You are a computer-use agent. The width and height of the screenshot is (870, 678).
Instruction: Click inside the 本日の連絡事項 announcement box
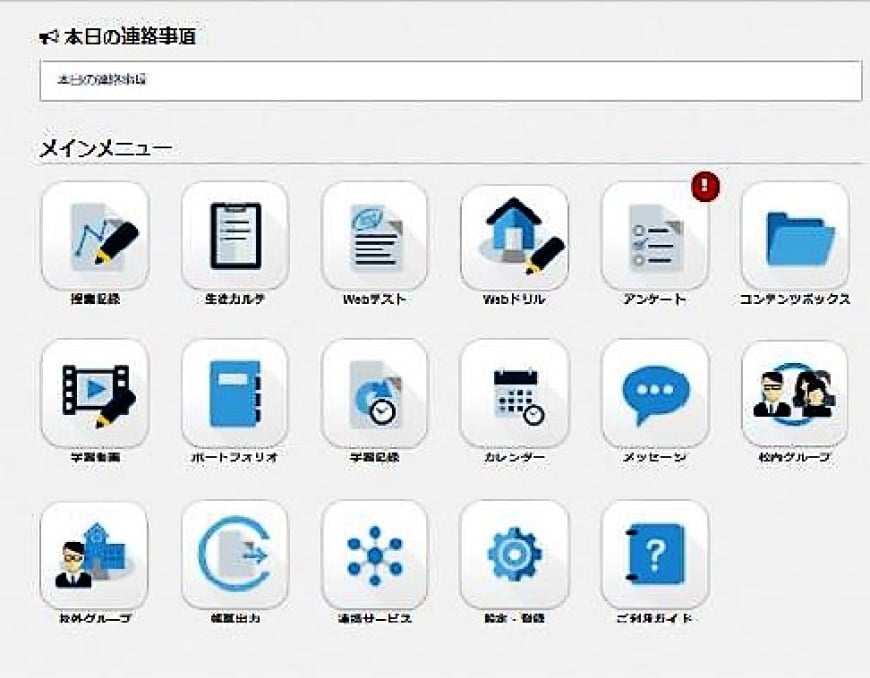[451, 81]
